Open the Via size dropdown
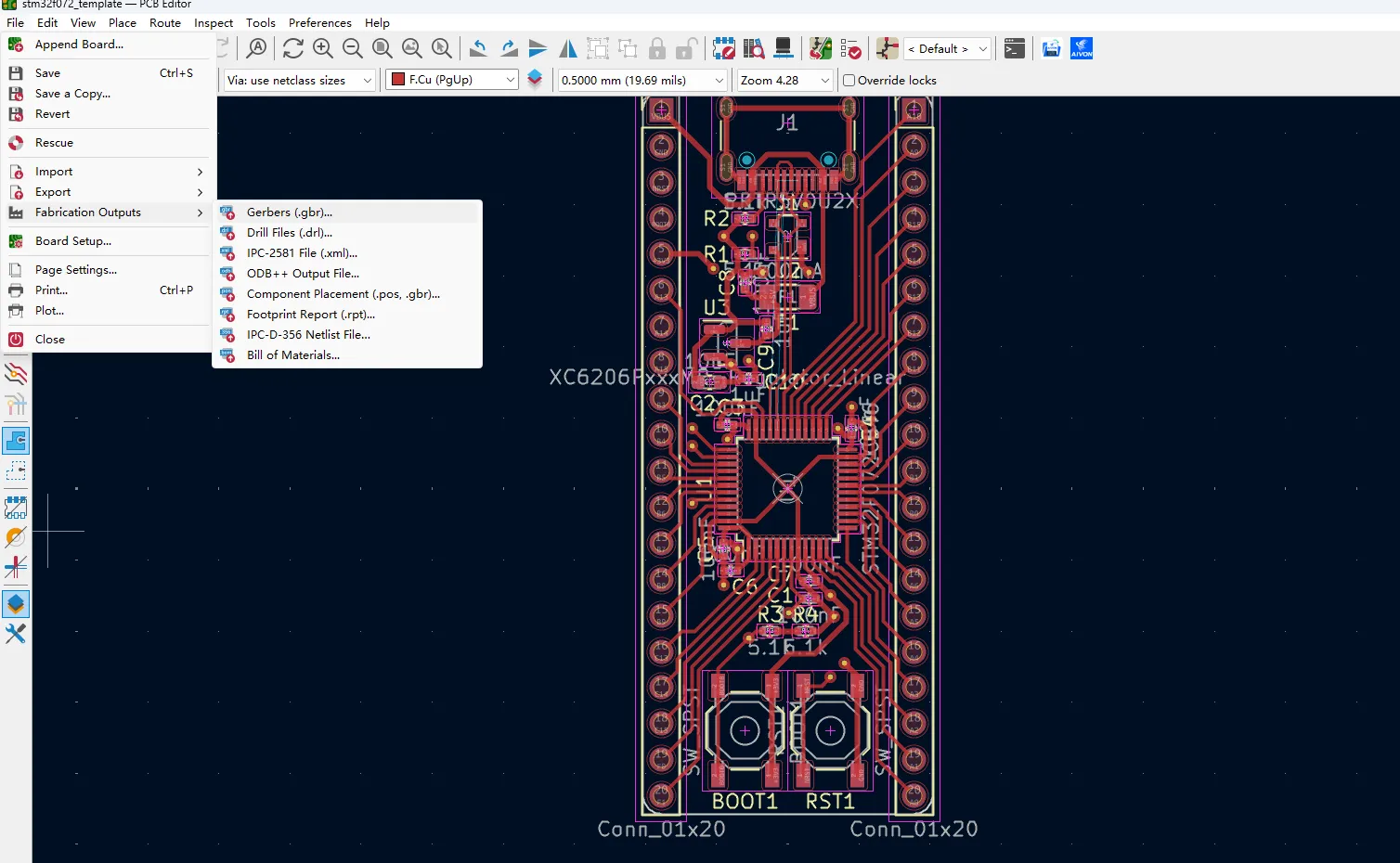The width and height of the screenshot is (1400, 863). (x=300, y=81)
